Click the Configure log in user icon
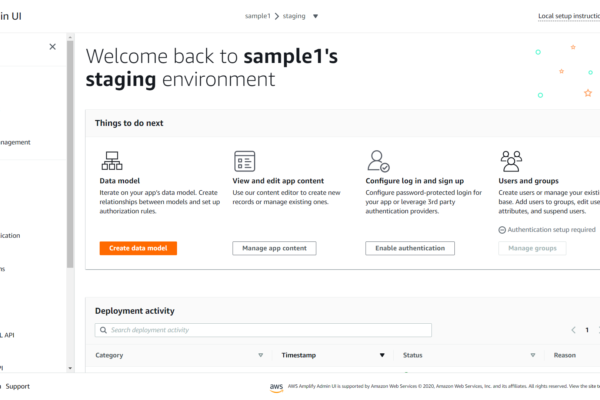The image size is (600, 400). [x=378, y=161]
